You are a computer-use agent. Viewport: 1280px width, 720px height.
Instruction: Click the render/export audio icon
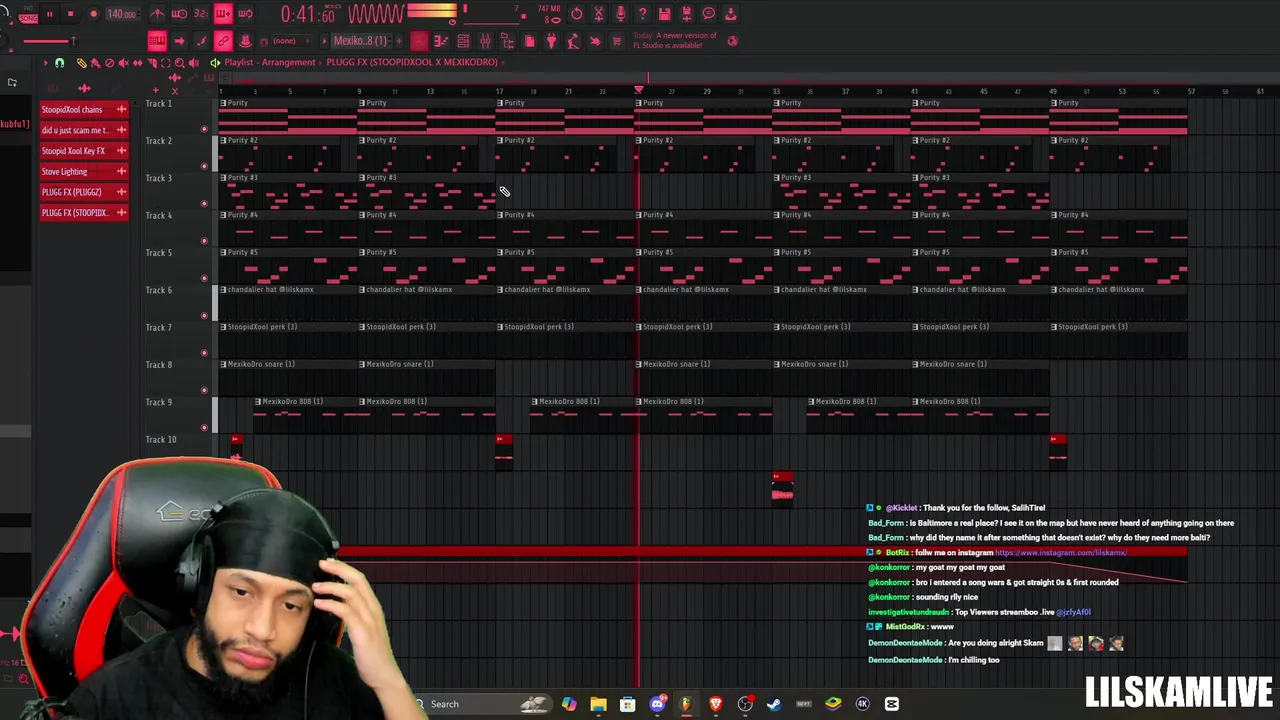686,14
